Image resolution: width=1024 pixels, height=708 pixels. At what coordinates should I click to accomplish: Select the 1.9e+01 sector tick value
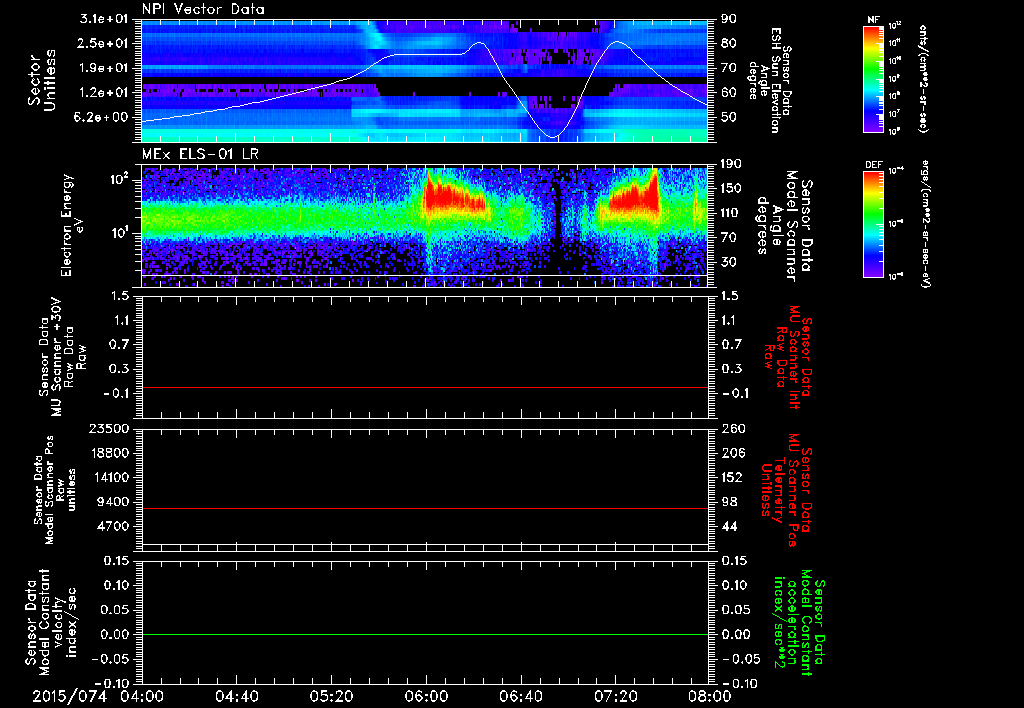tap(104, 68)
